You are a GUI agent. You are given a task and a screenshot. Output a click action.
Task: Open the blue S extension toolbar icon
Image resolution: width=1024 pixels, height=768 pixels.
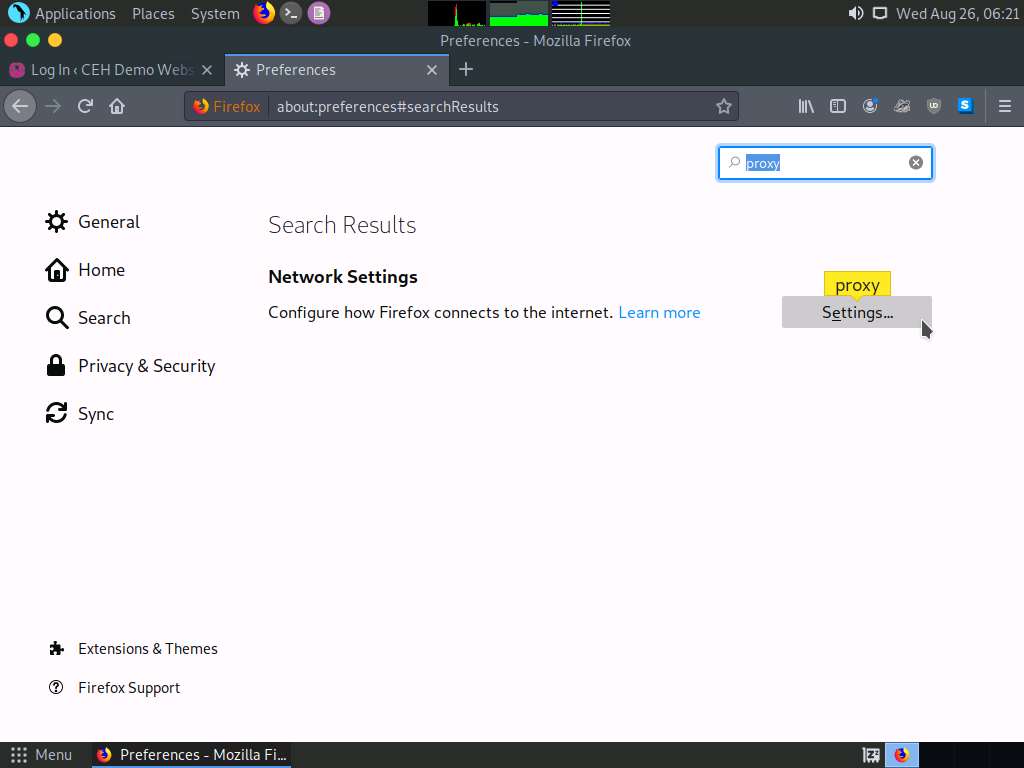click(x=966, y=106)
